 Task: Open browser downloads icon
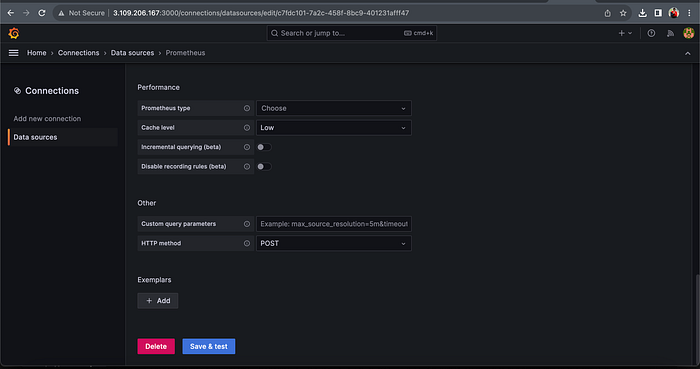point(642,13)
